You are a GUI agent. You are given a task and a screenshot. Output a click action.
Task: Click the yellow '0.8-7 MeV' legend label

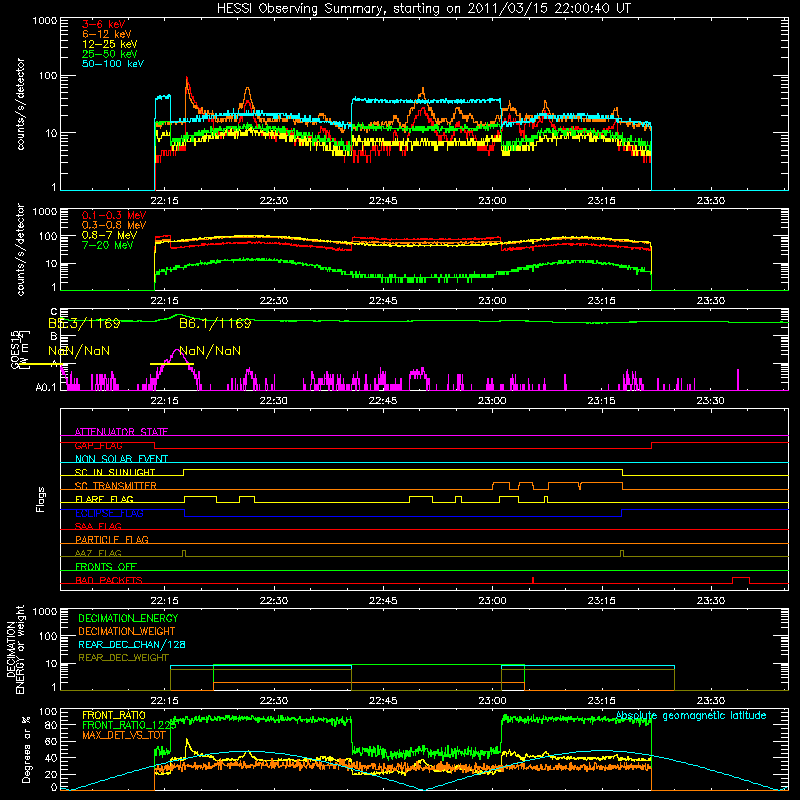click(x=110, y=235)
